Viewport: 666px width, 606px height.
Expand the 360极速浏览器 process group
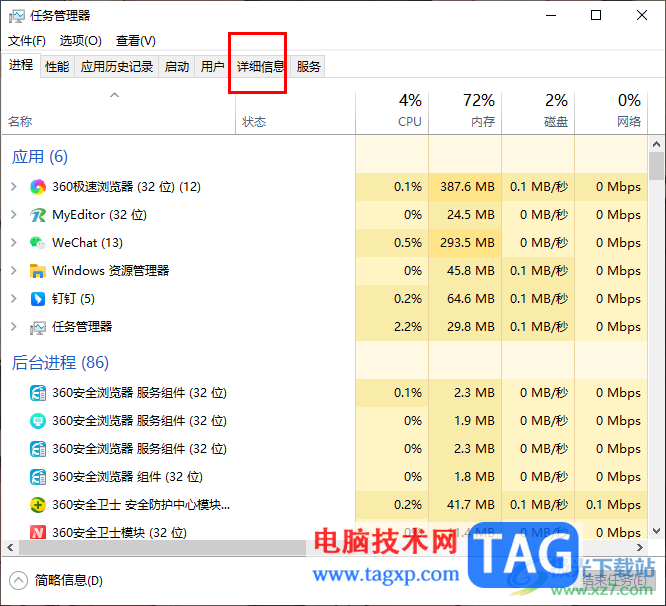coord(14,186)
